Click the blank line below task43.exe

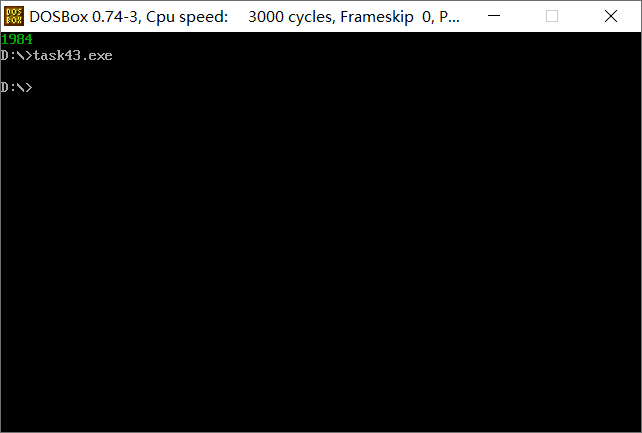point(321,71)
